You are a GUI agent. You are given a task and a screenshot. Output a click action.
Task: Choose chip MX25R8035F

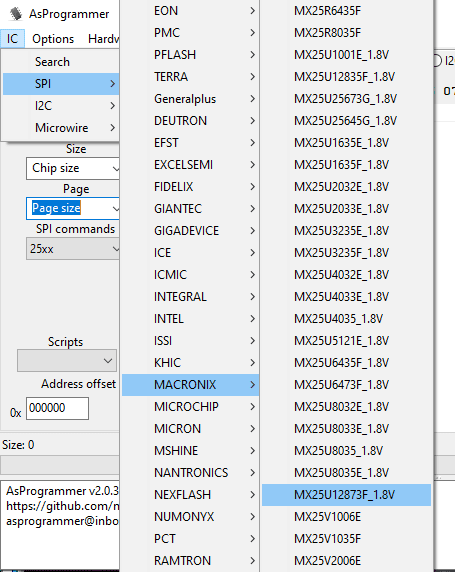[x=346, y=32]
